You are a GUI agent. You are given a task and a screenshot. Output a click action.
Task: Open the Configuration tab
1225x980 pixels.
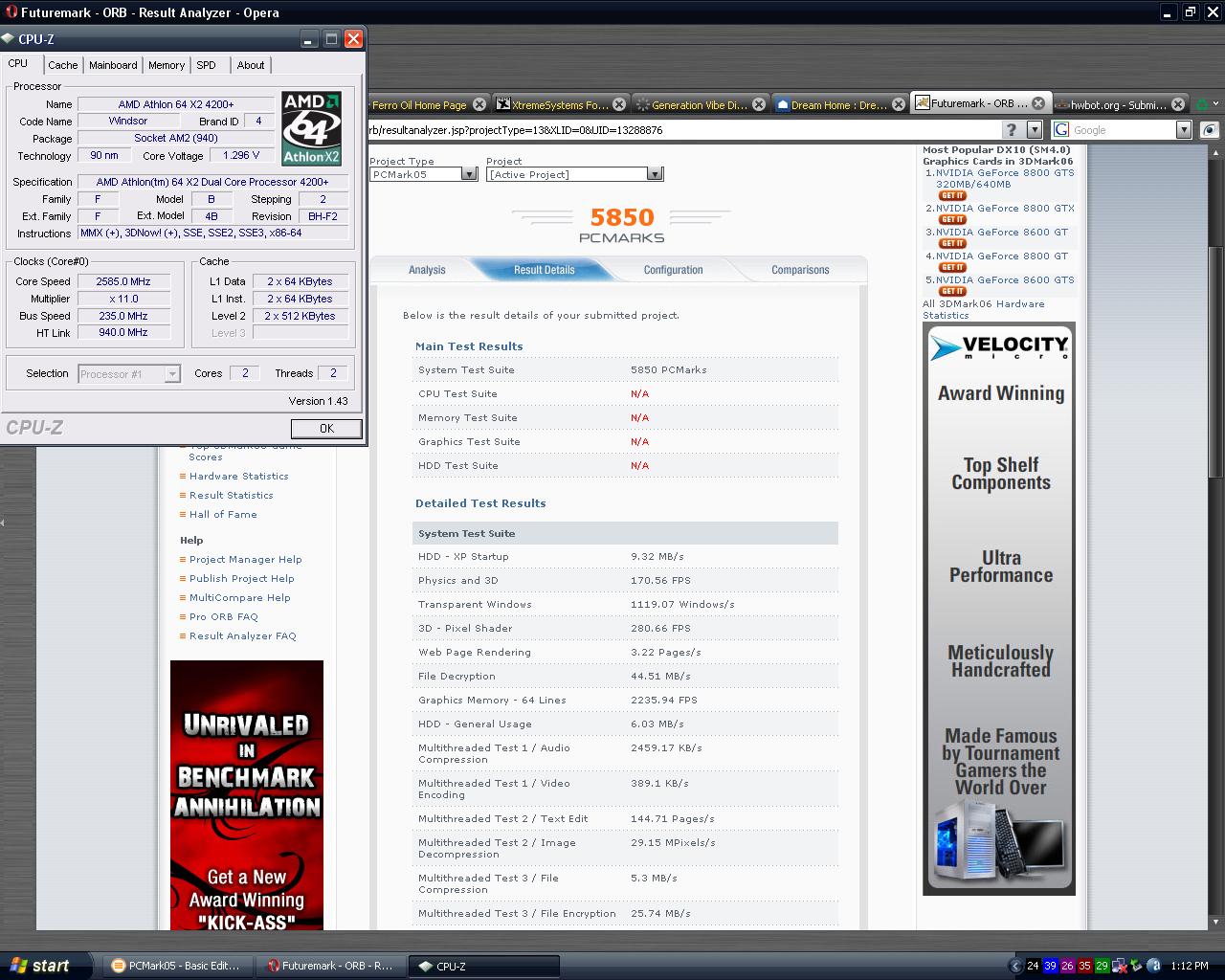pyautogui.click(x=673, y=270)
